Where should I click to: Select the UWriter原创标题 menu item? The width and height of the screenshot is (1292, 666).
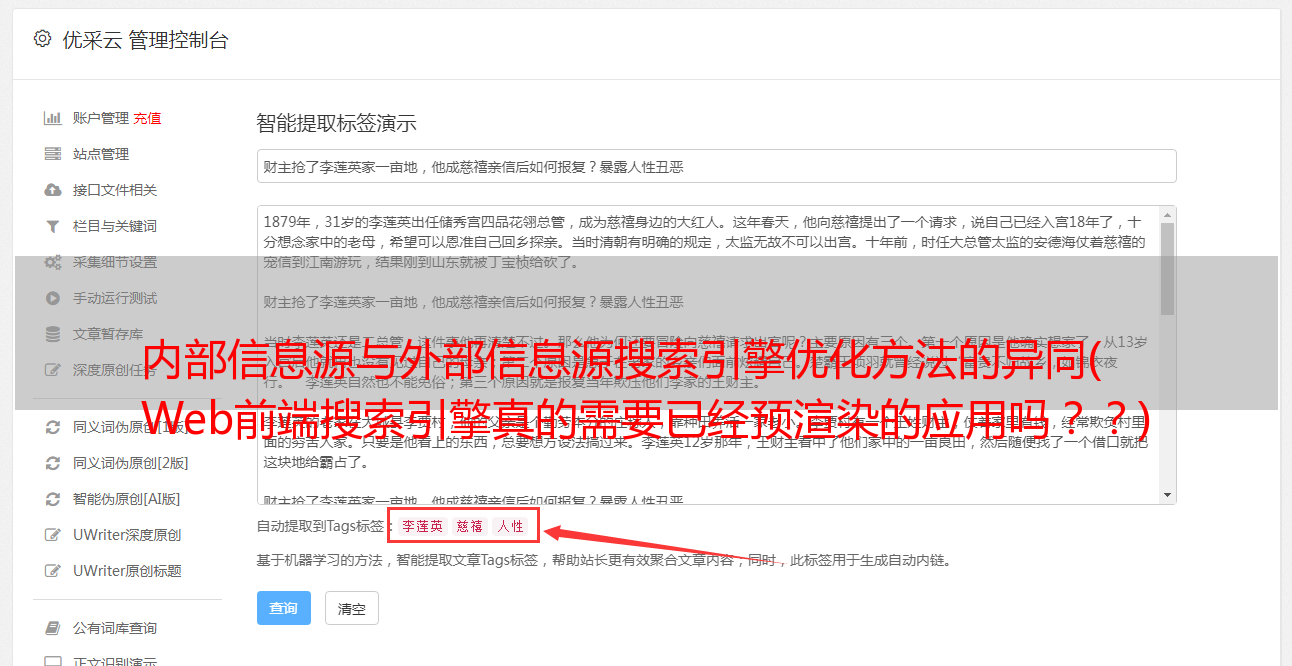pos(127,571)
